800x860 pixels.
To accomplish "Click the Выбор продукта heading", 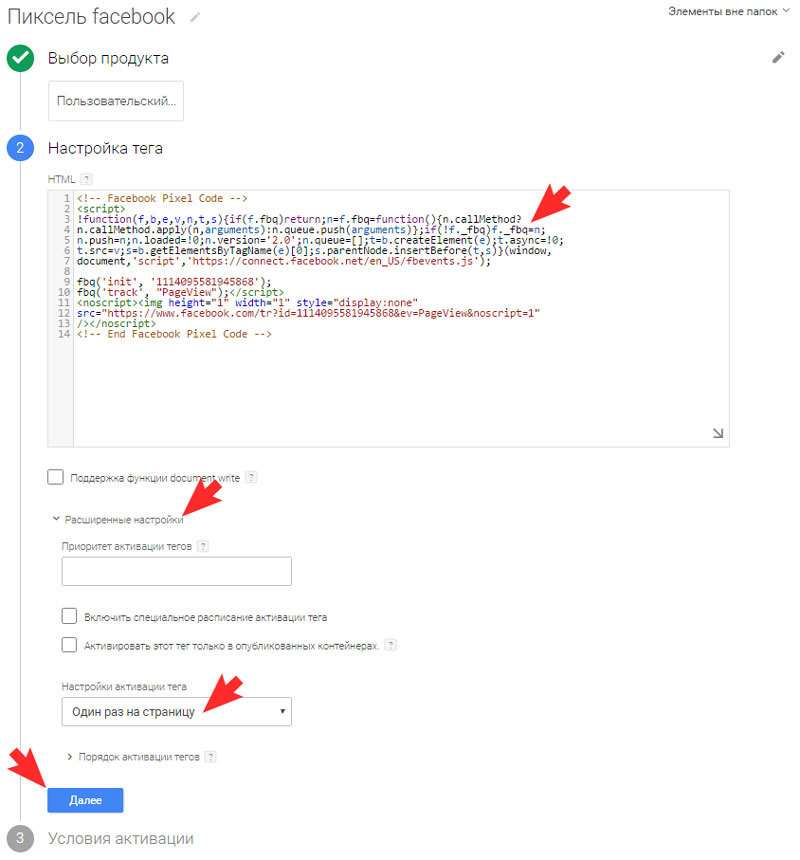I will 108,58.
